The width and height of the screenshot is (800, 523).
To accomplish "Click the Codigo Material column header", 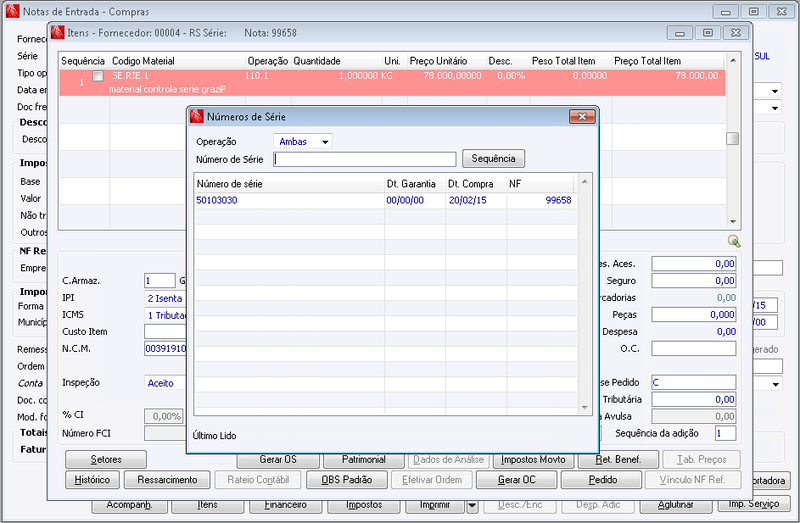I will (178, 61).
